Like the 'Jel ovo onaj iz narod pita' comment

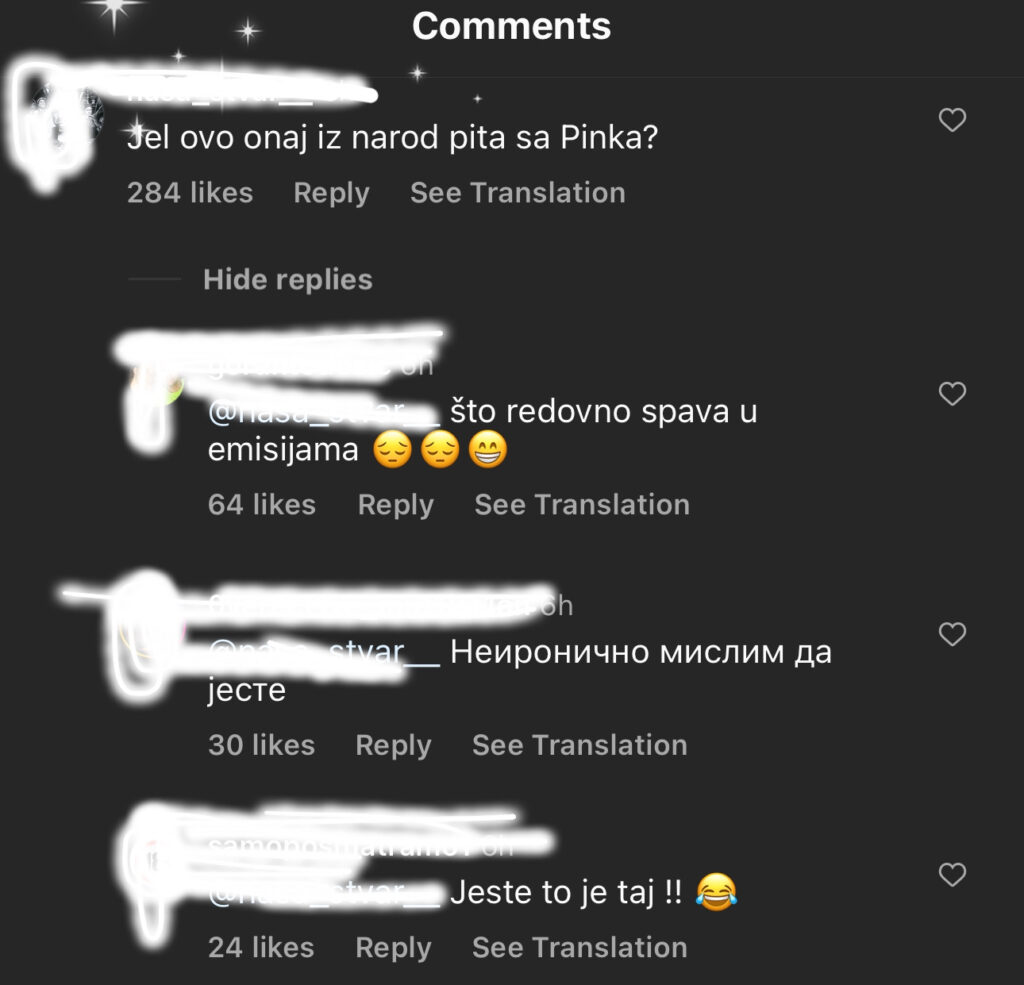[x=952, y=120]
